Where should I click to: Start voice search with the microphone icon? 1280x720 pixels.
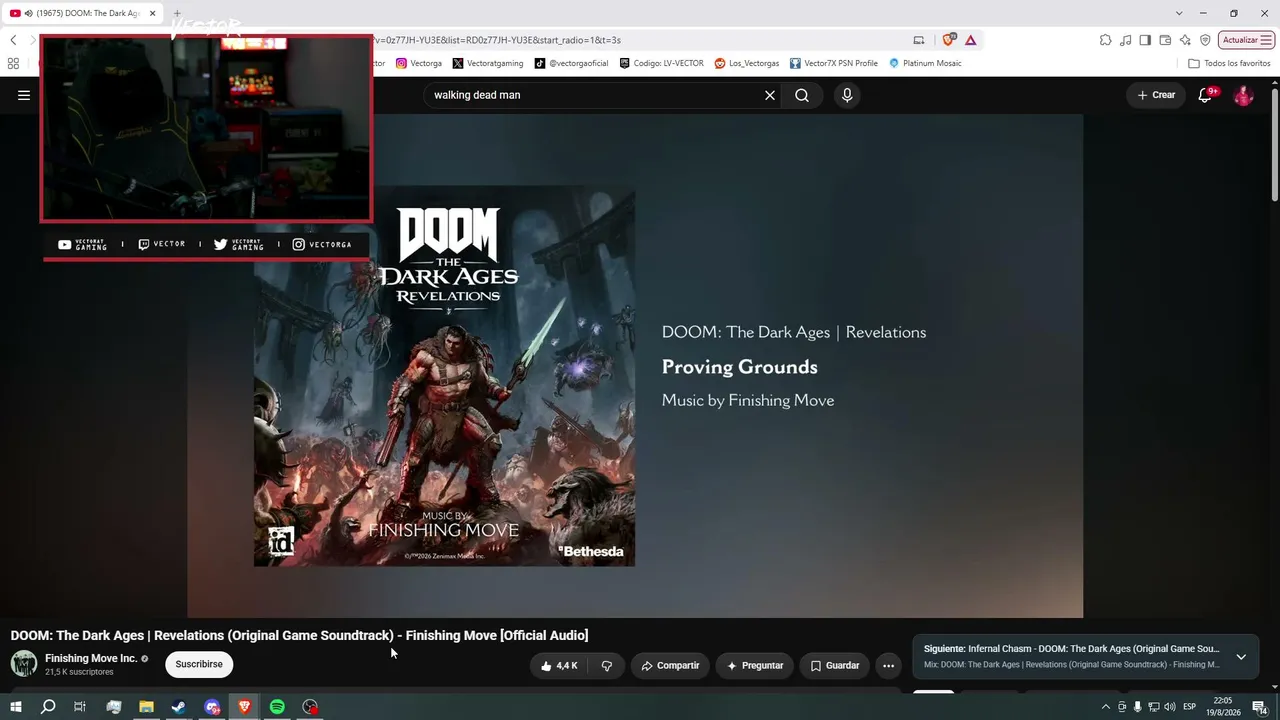[847, 95]
